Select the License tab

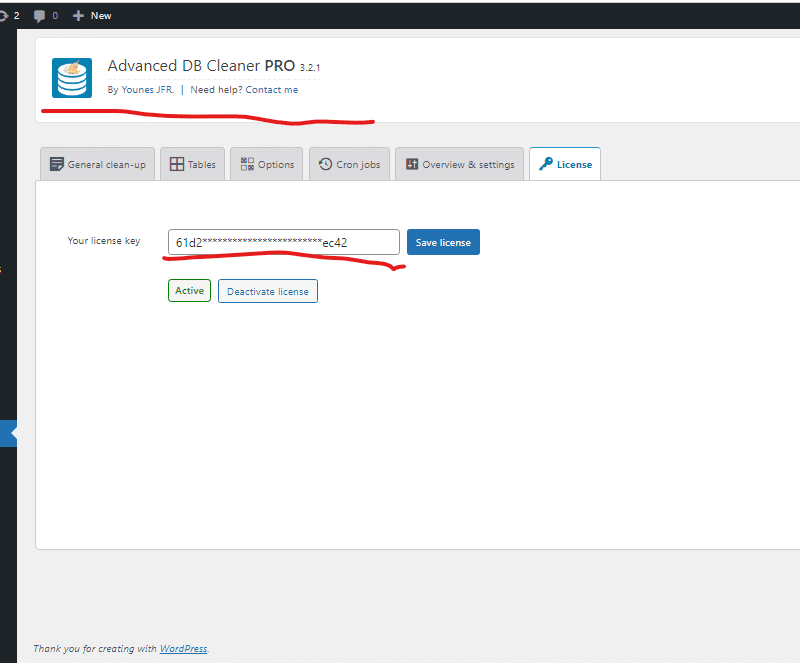(565, 164)
